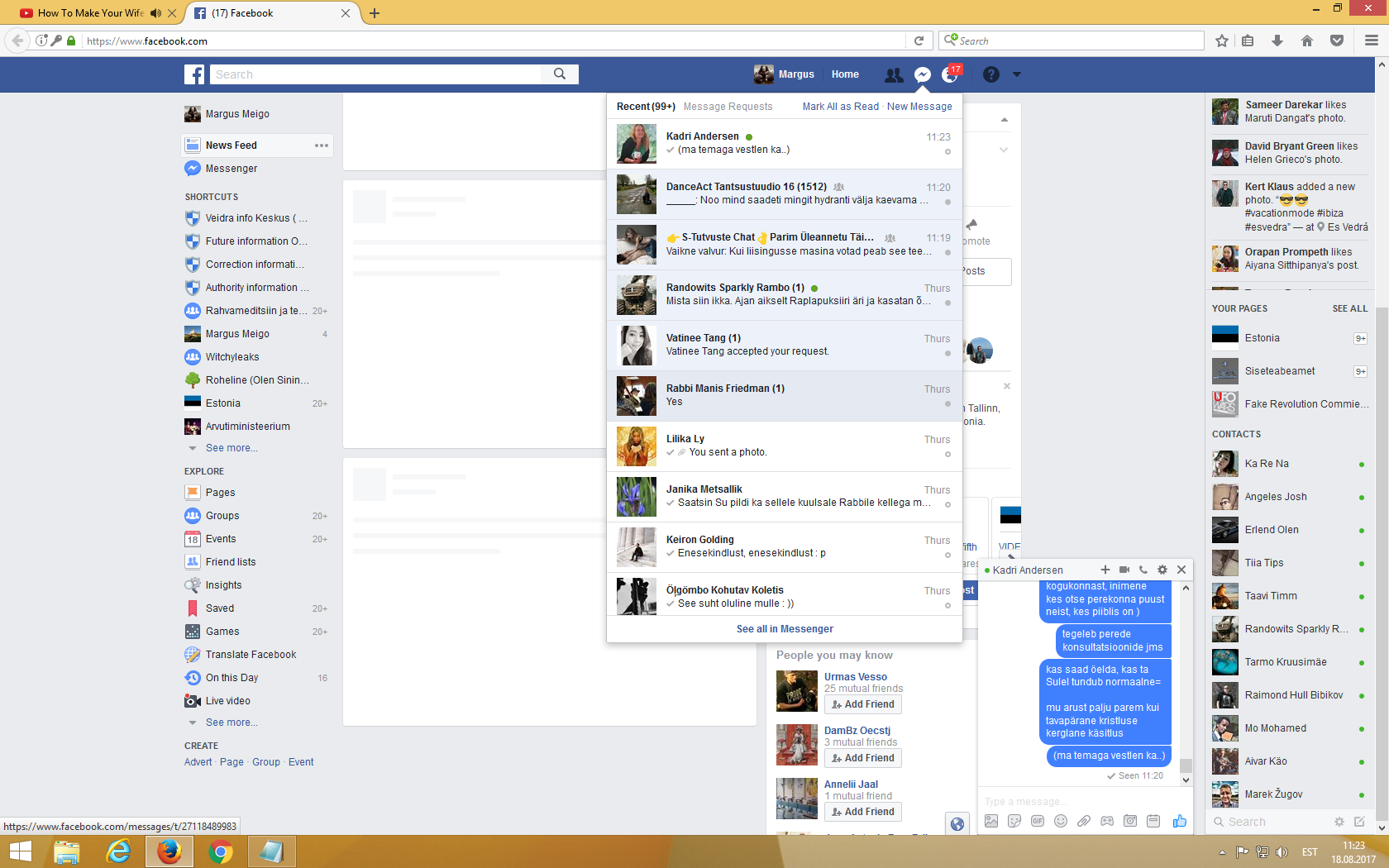Choose a sticker in chat window
The height and width of the screenshot is (868, 1389).
coord(1014,821)
